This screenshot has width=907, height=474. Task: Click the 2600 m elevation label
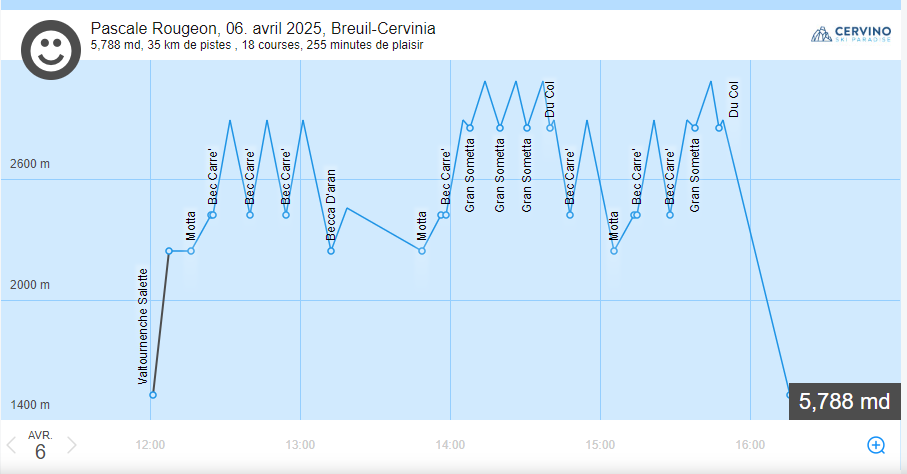coord(31,165)
